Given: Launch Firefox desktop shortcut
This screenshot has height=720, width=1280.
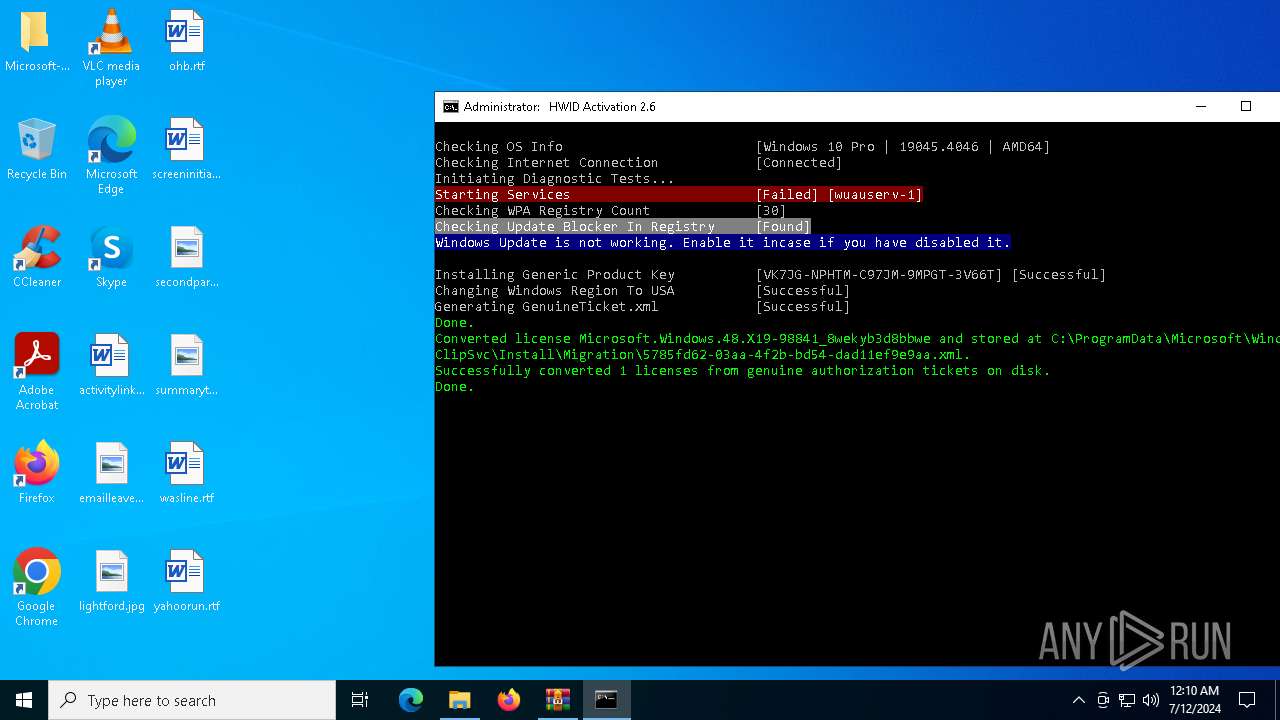Looking at the screenshot, I should (36, 473).
